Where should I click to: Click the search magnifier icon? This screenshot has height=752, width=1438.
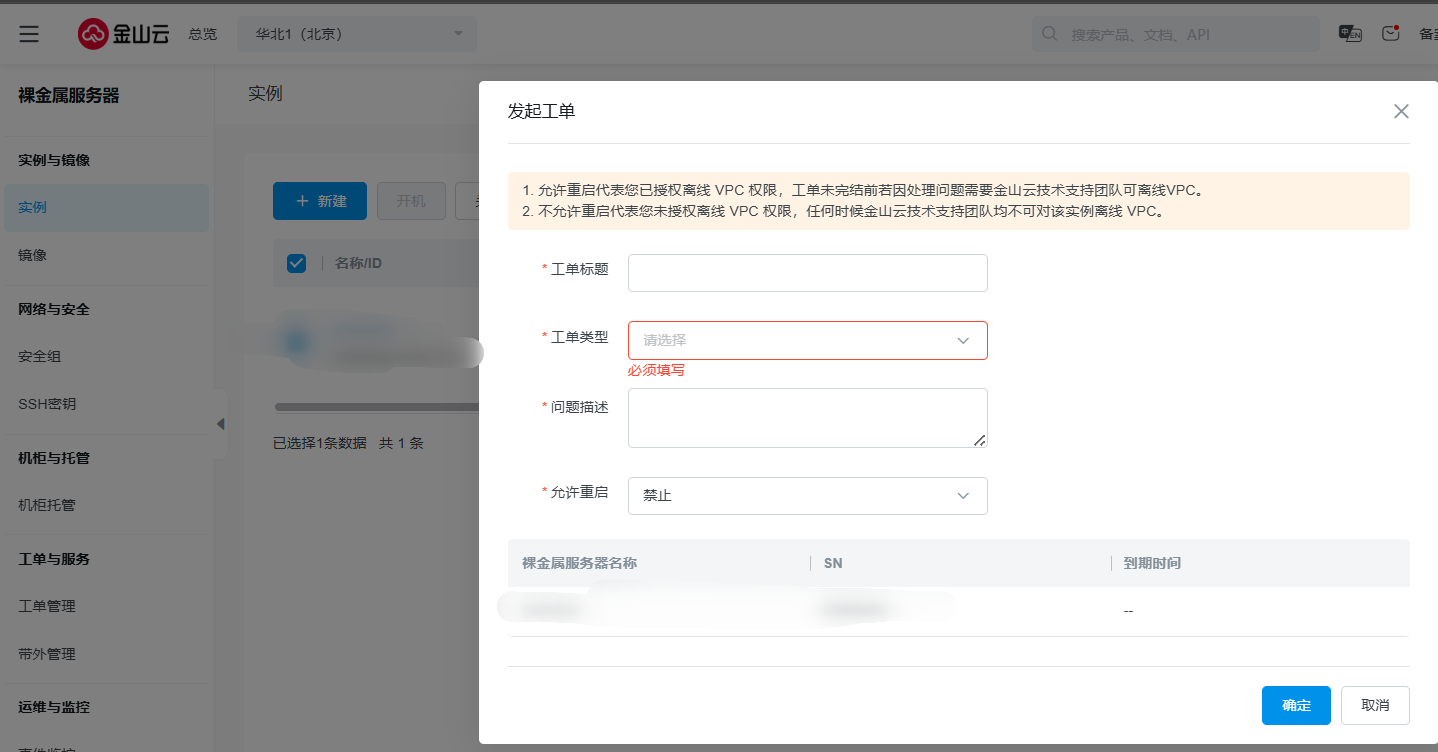(x=1050, y=34)
